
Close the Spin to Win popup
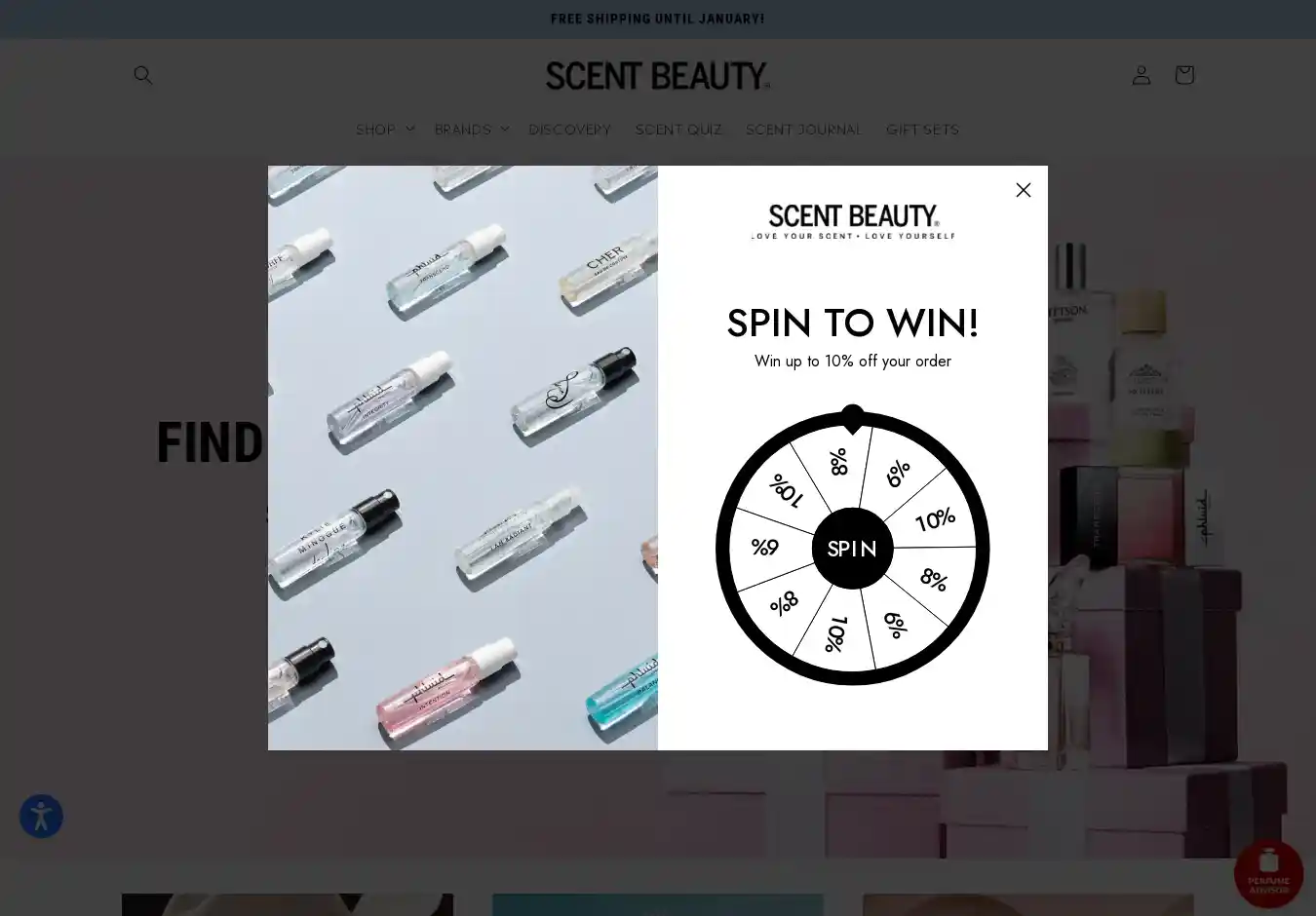pos(1024,190)
